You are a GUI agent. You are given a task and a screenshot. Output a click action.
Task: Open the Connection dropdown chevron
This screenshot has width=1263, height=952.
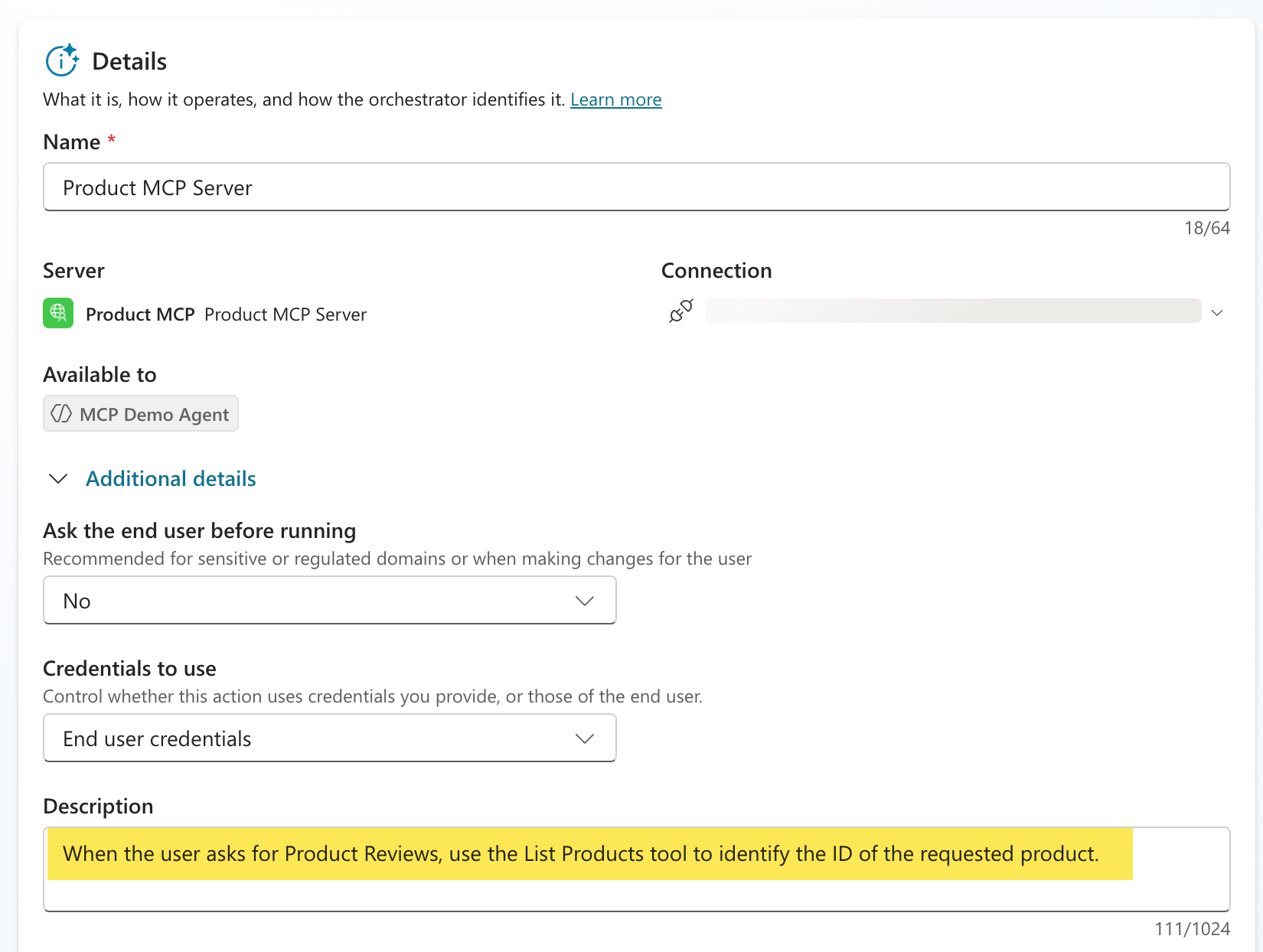[1216, 312]
